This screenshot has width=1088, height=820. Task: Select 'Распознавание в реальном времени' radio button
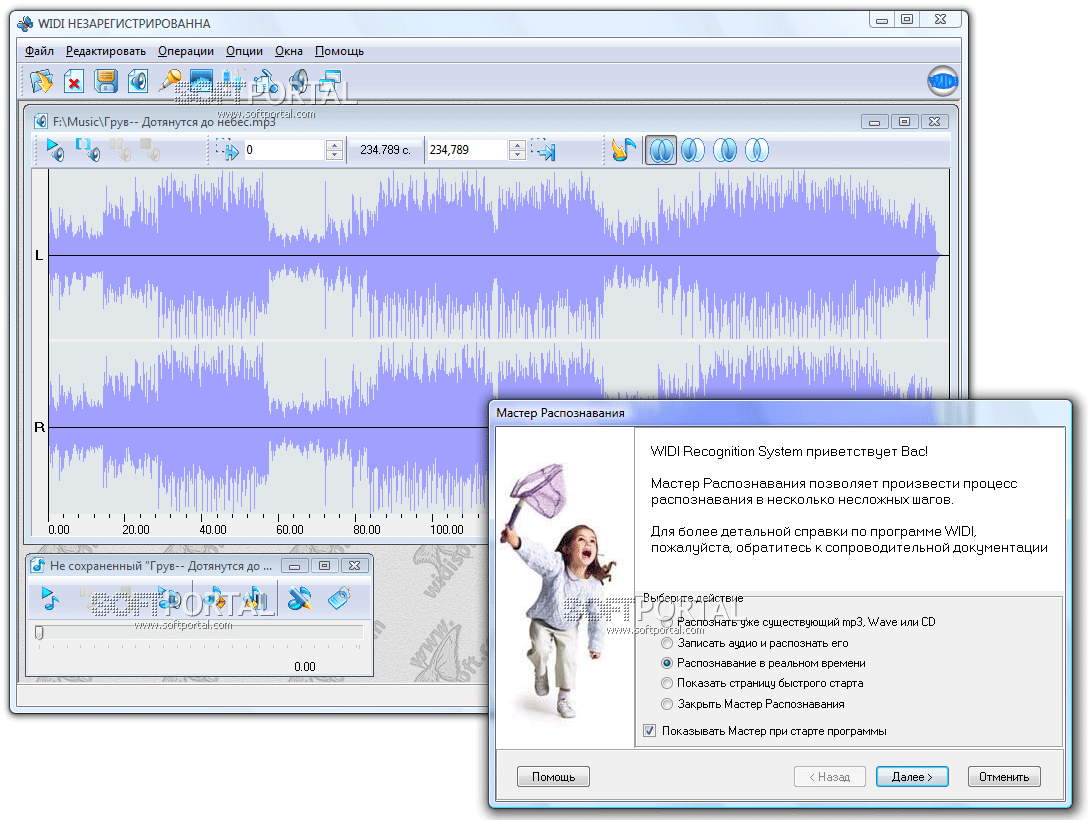668,663
